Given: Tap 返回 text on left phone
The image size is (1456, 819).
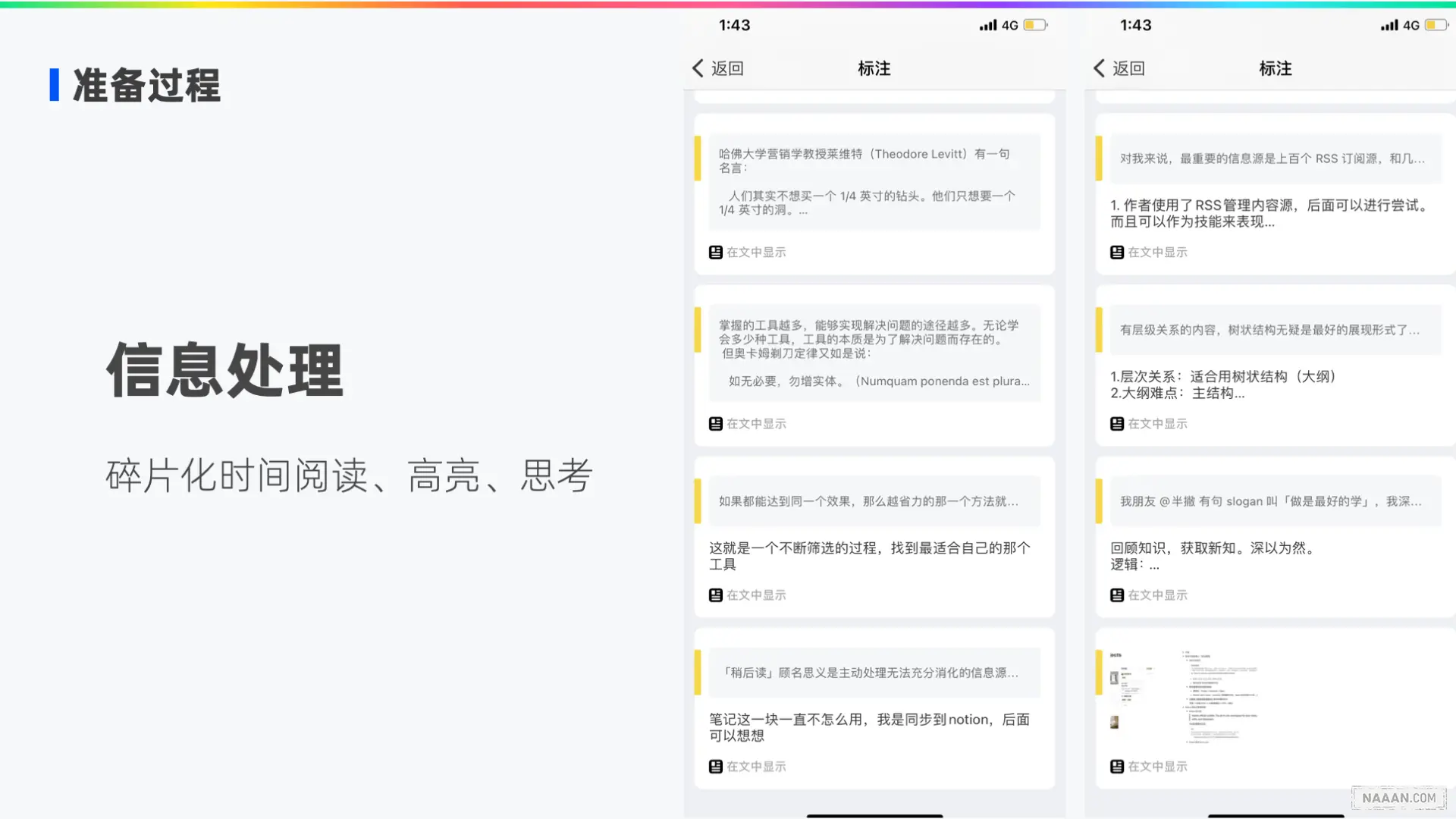Looking at the screenshot, I should pos(727,68).
